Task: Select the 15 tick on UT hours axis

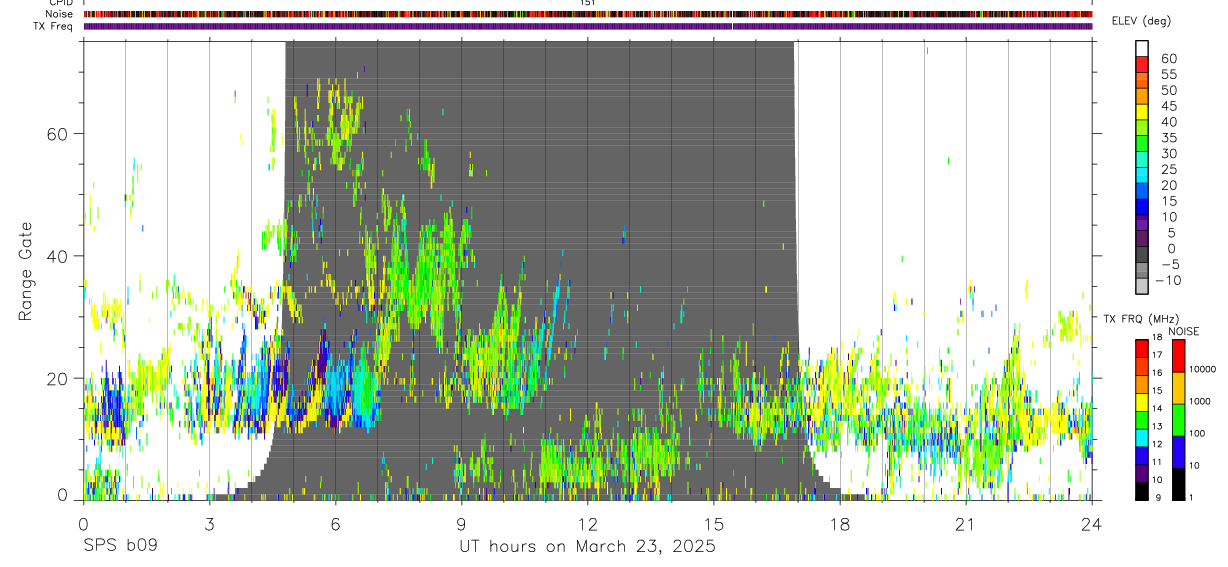Action: [x=713, y=523]
